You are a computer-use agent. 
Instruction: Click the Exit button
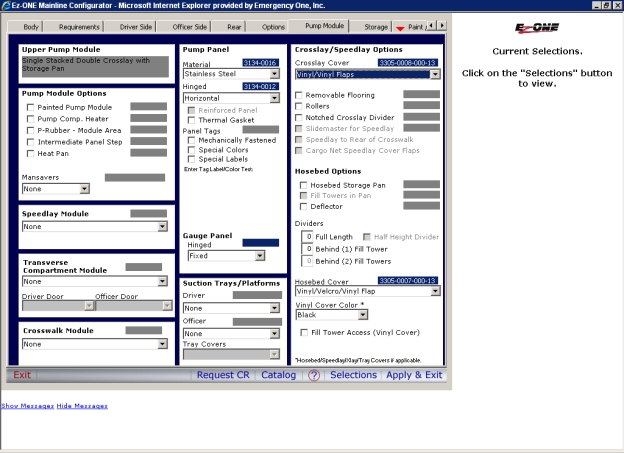click(22, 375)
